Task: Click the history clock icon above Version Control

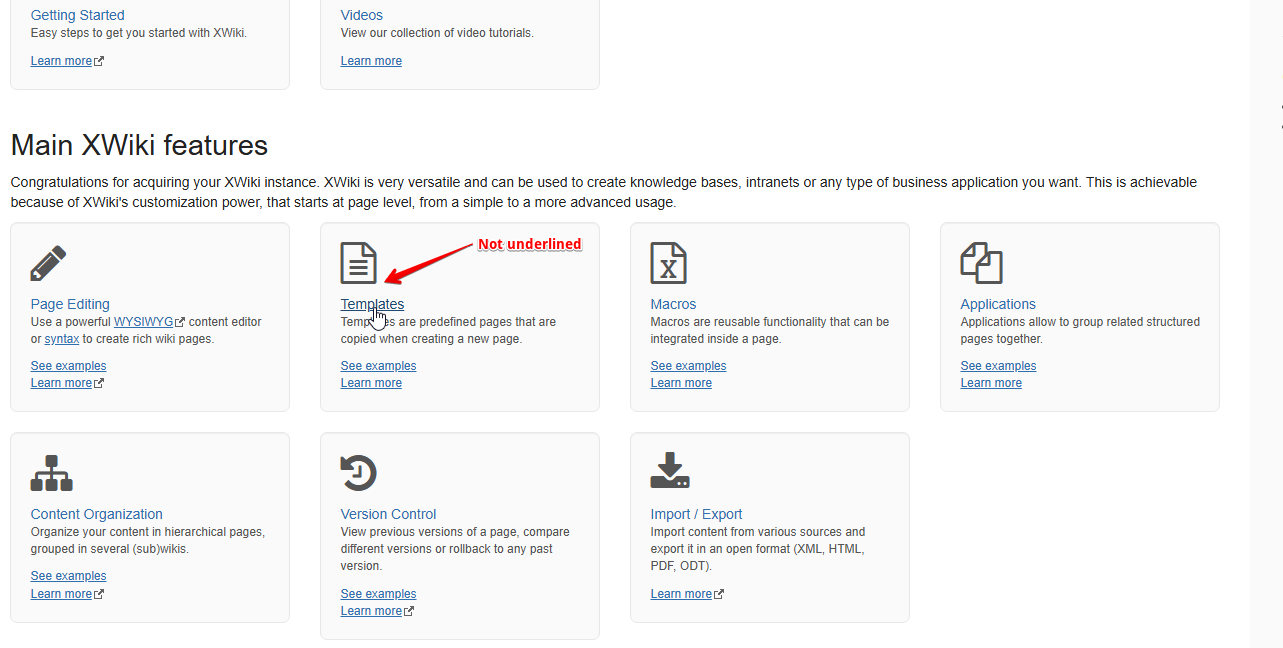Action: pos(358,473)
